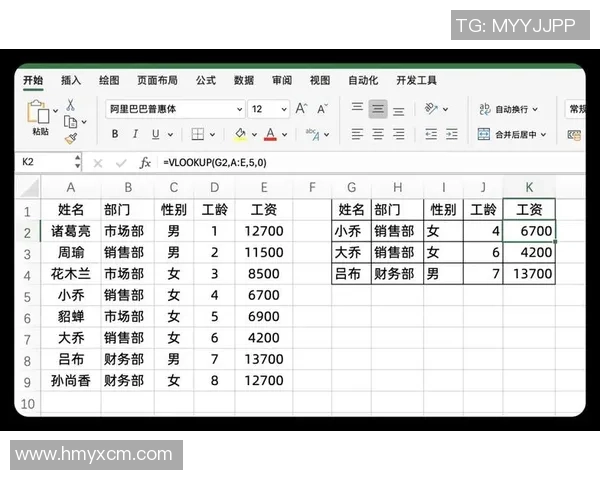The width and height of the screenshot is (600, 480).
Task: Switch to the 公式 tab
Action: click(206, 80)
